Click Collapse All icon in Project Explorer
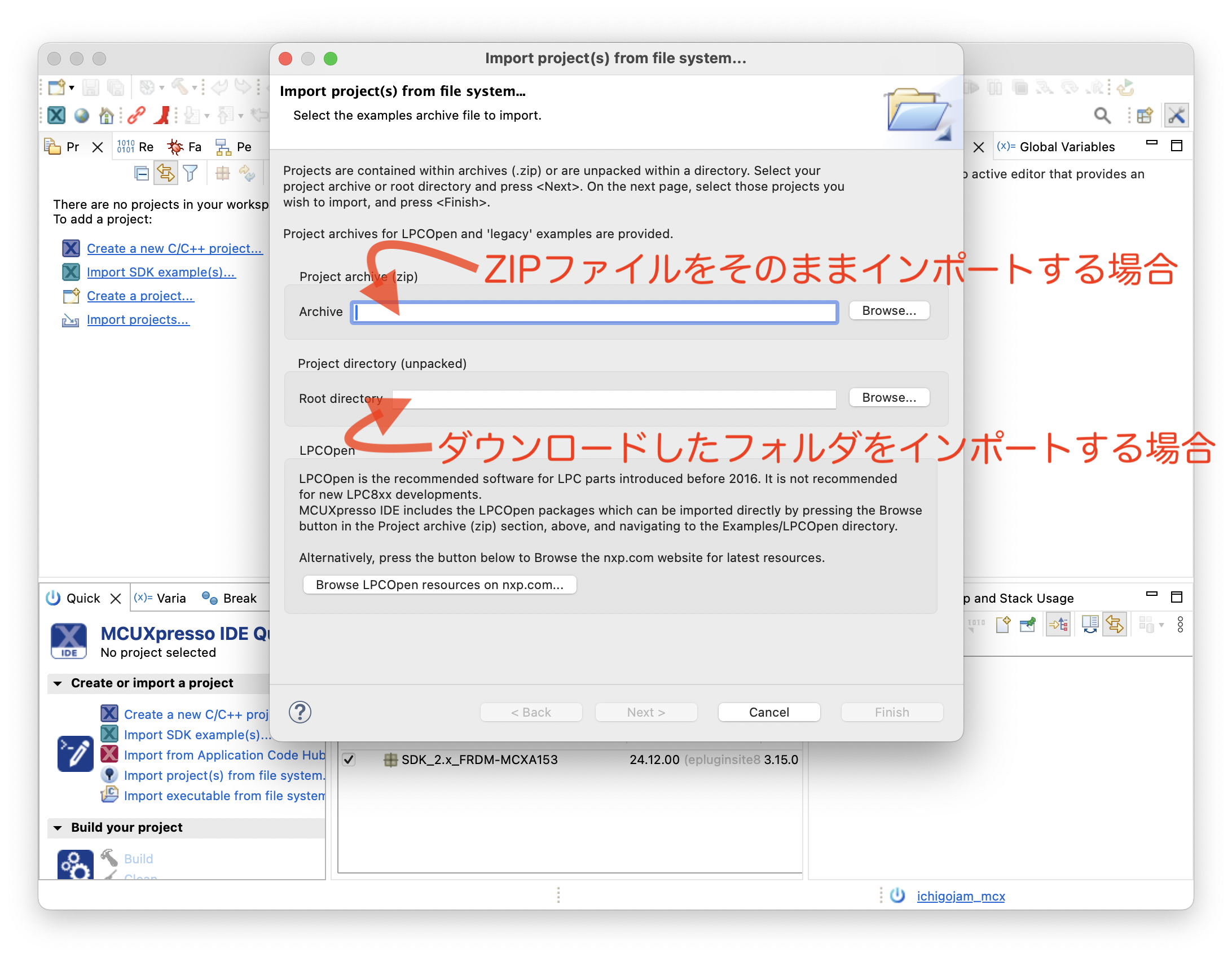 (142, 173)
